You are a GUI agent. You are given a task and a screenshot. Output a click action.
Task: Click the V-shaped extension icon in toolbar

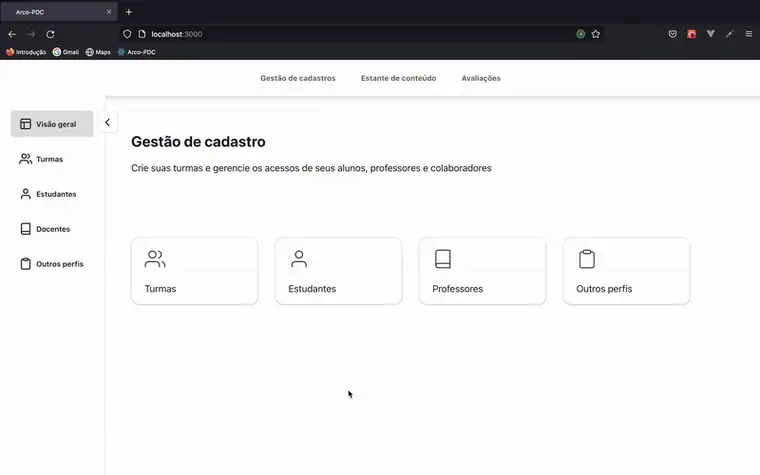[711, 34]
